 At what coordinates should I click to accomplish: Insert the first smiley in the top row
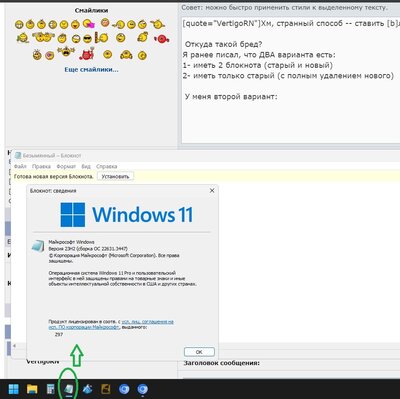click(x=19, y=24)
